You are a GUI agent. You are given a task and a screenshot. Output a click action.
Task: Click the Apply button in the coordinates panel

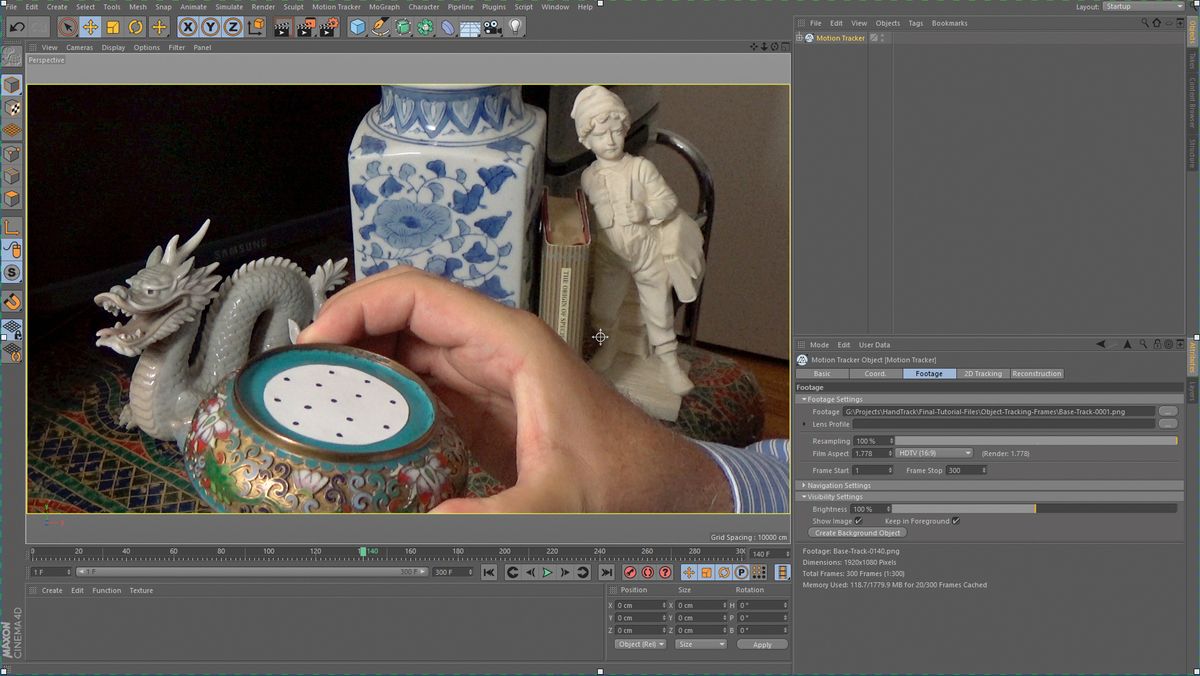(762, 644)
